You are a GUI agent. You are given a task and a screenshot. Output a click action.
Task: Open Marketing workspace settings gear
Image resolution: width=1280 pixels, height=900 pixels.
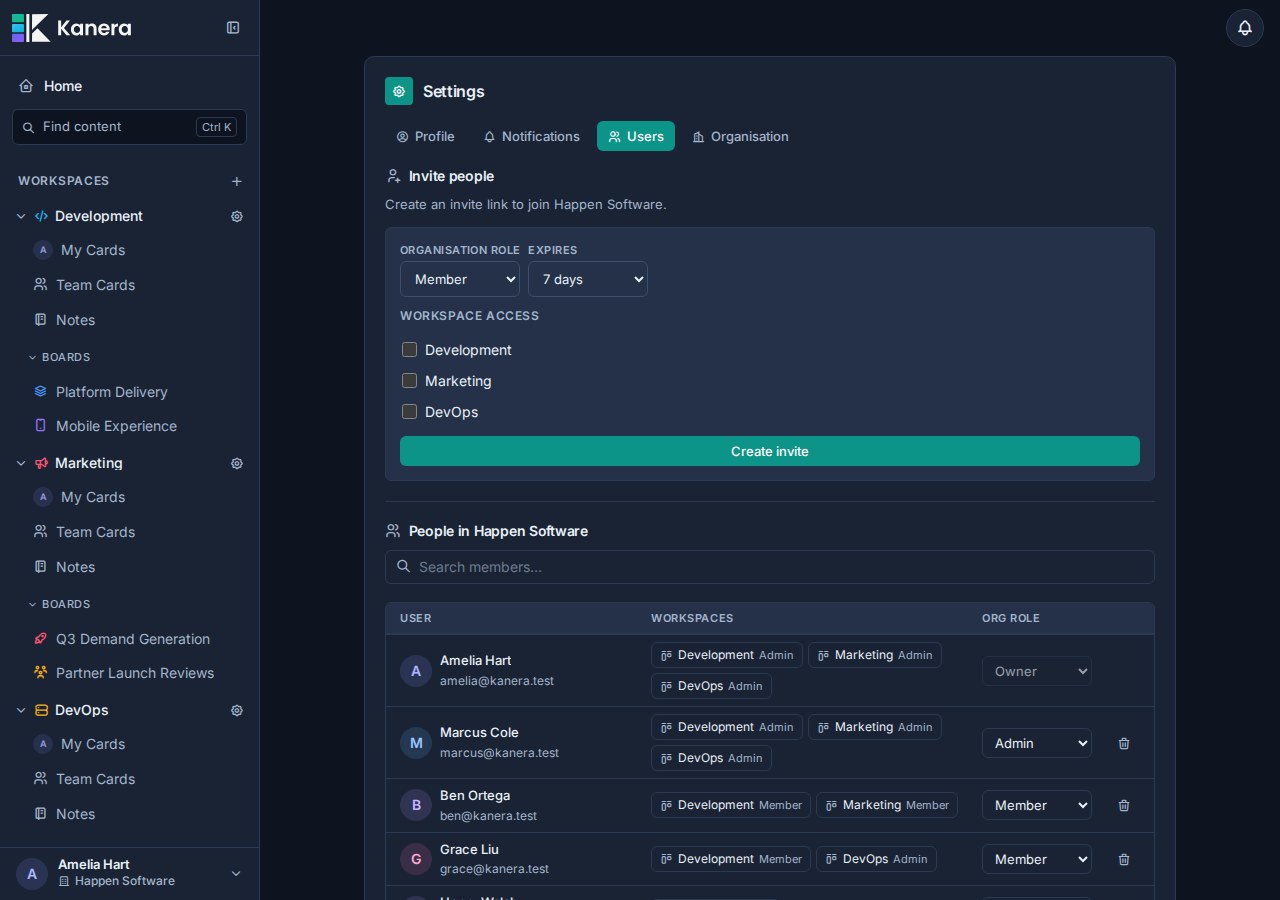[237, 463]
